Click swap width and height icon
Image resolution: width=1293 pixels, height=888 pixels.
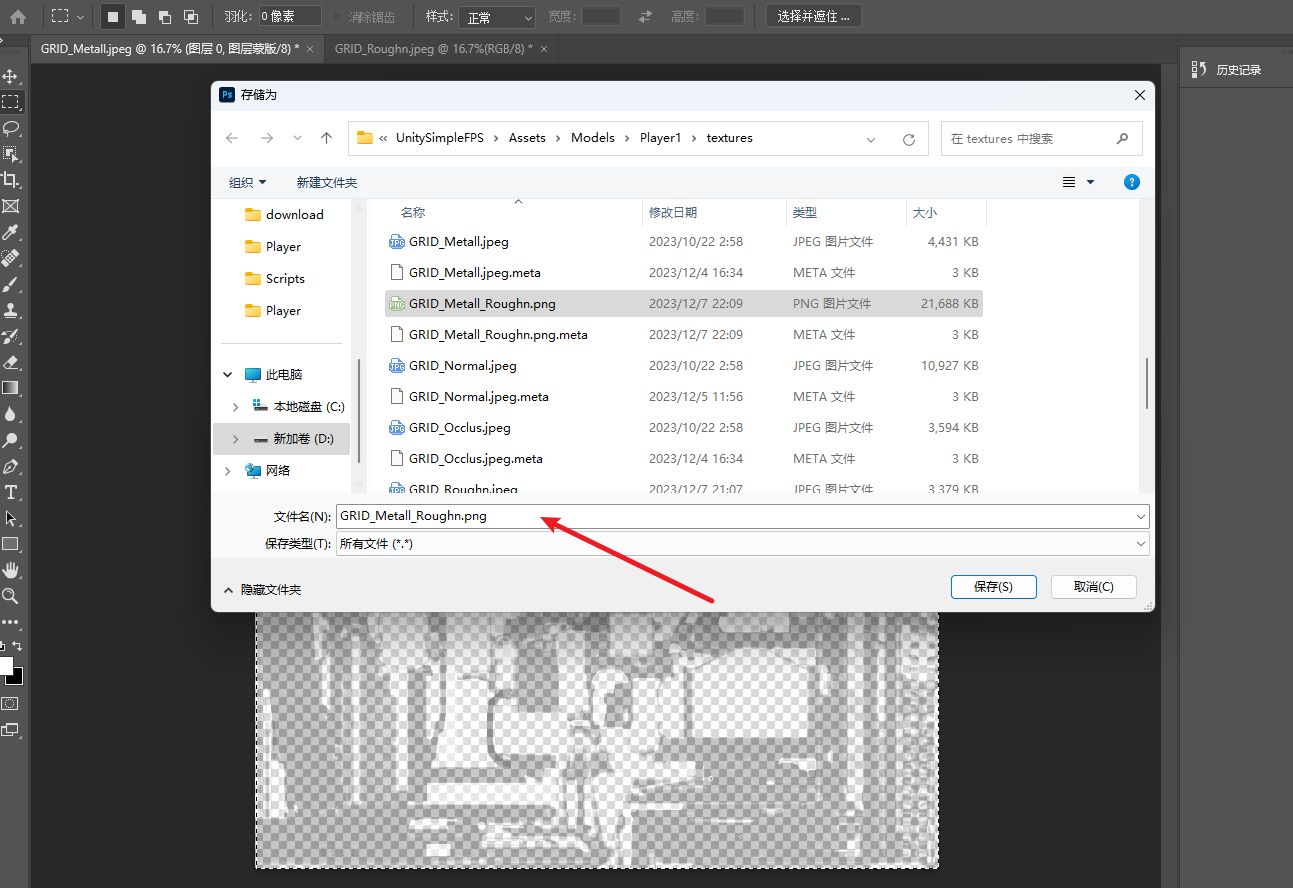click(645, 16)
